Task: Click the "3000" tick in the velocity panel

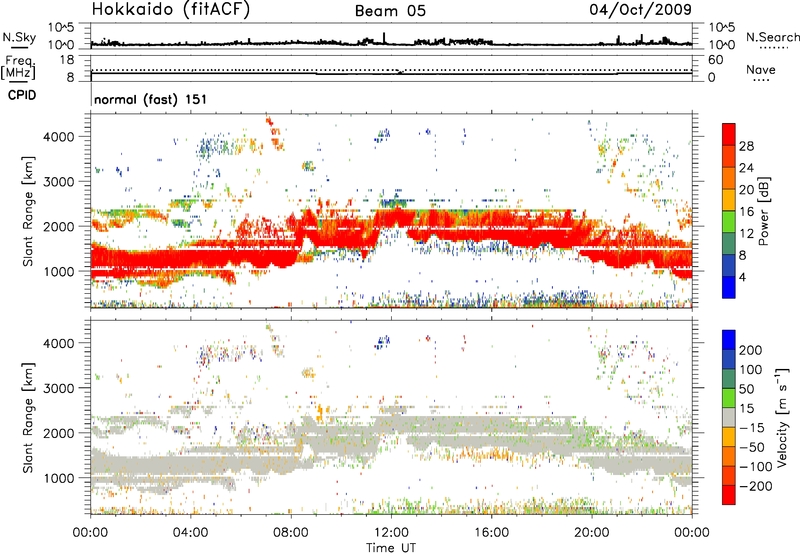Action: tap(59, 388)
